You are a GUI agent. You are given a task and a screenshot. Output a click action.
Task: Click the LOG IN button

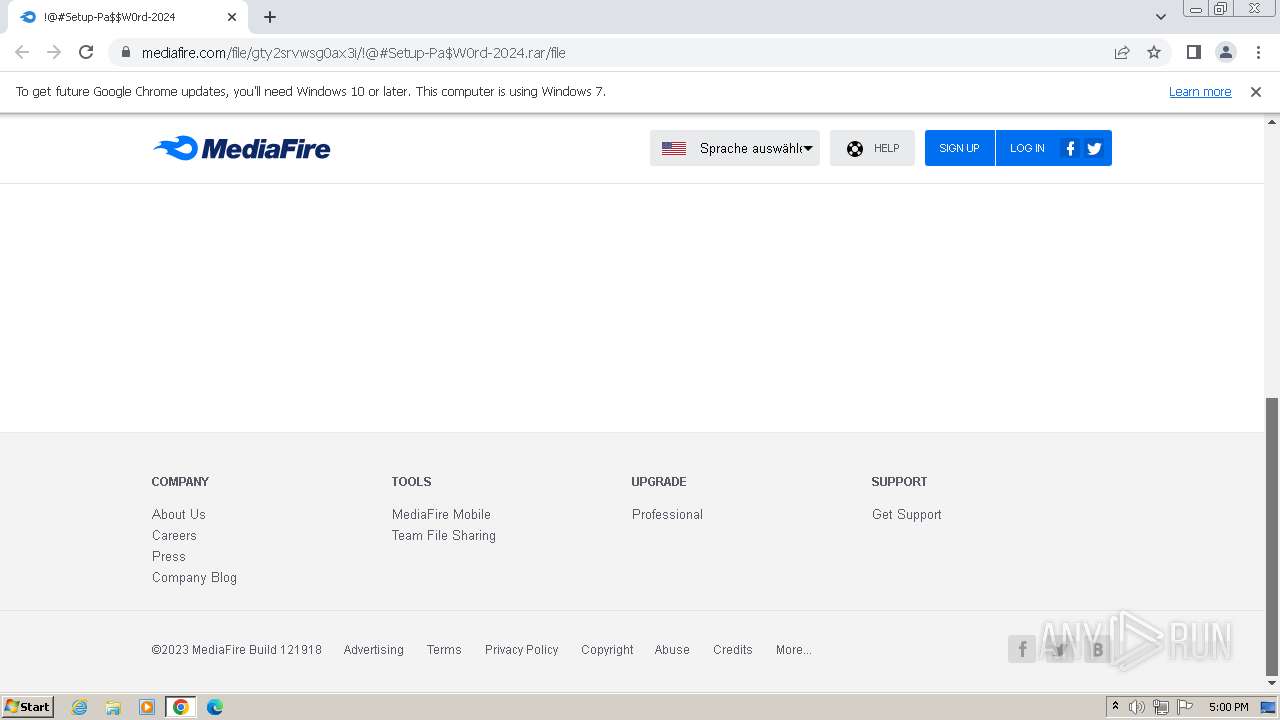coord(1027,148)
